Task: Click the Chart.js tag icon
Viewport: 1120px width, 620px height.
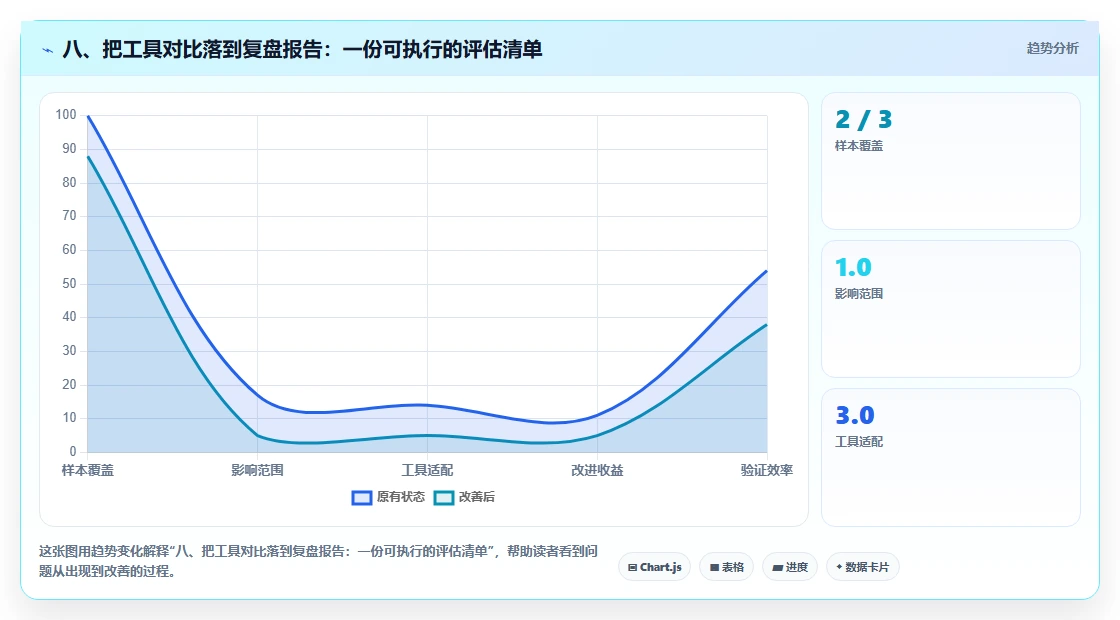Action: click(632, 568)
